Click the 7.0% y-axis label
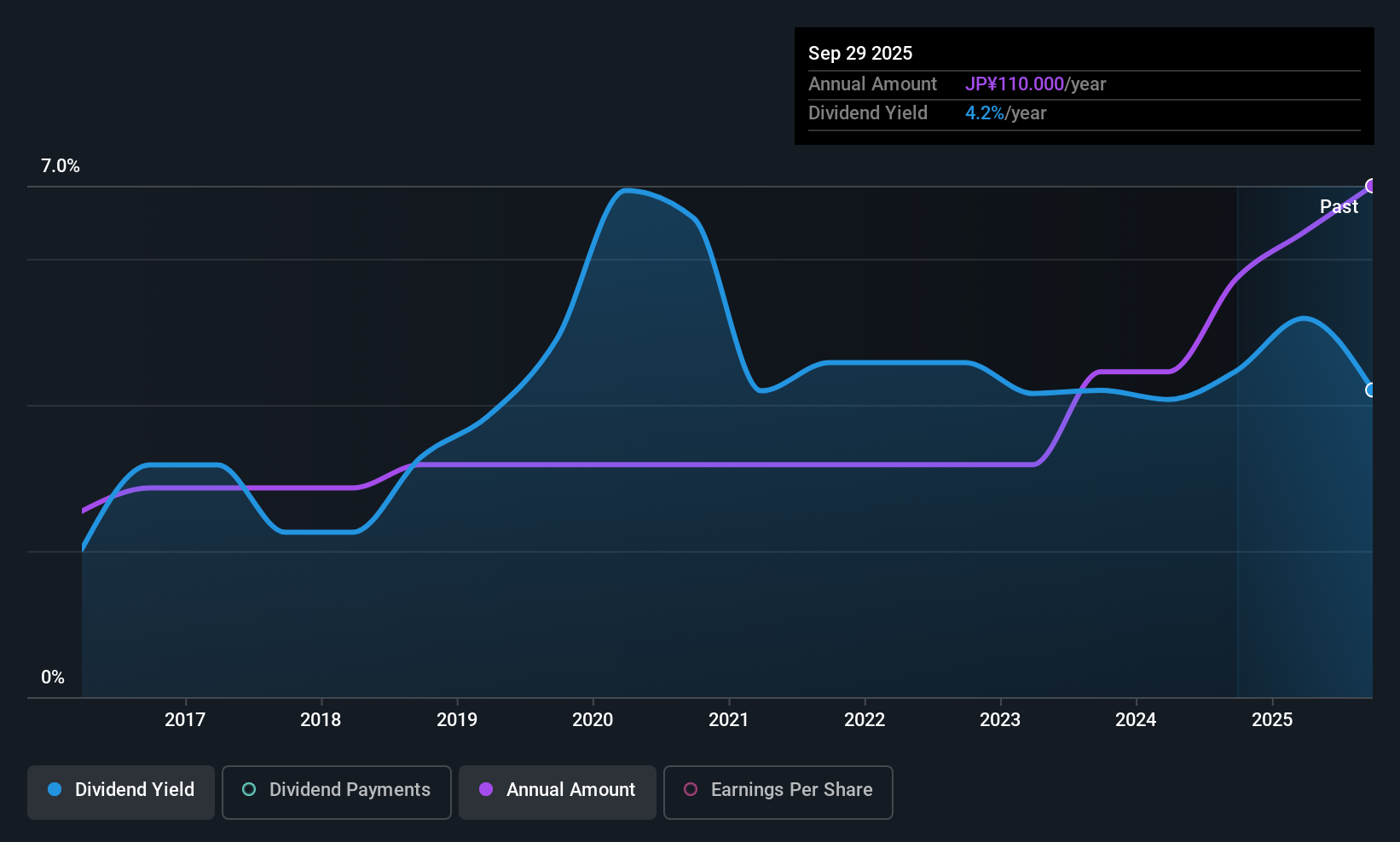The width and height of the screenshot is (1400, 842). [61, 166]
